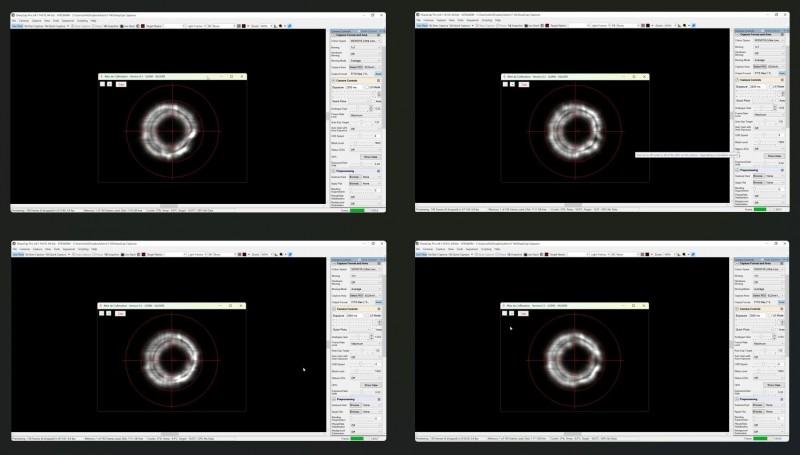Click Snapshot in top-right window toolbar
The height and width of the screenshot is (455, 800).
click(x=514, y=26)
